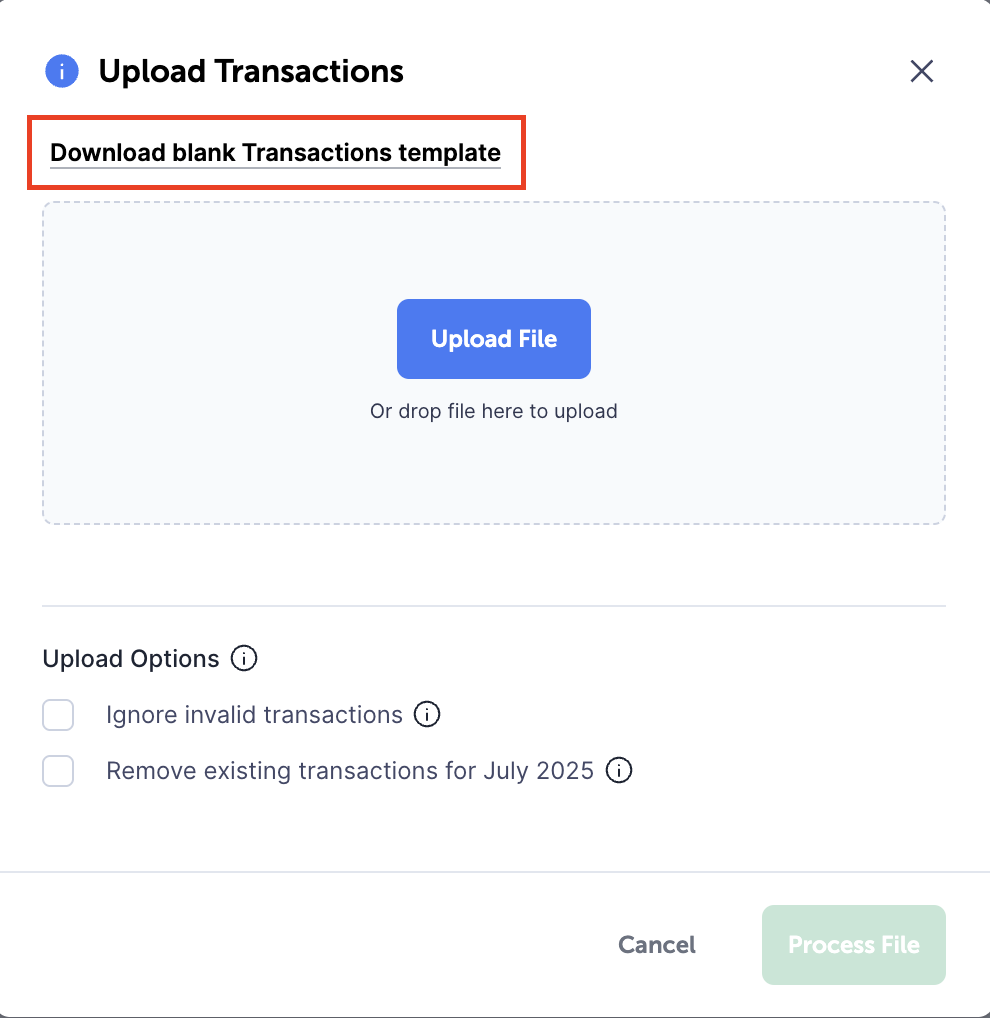Tick Remove existing transactions for July 2025 checkbox
This screenshot has width=990, height=1018.
(58, 772)
